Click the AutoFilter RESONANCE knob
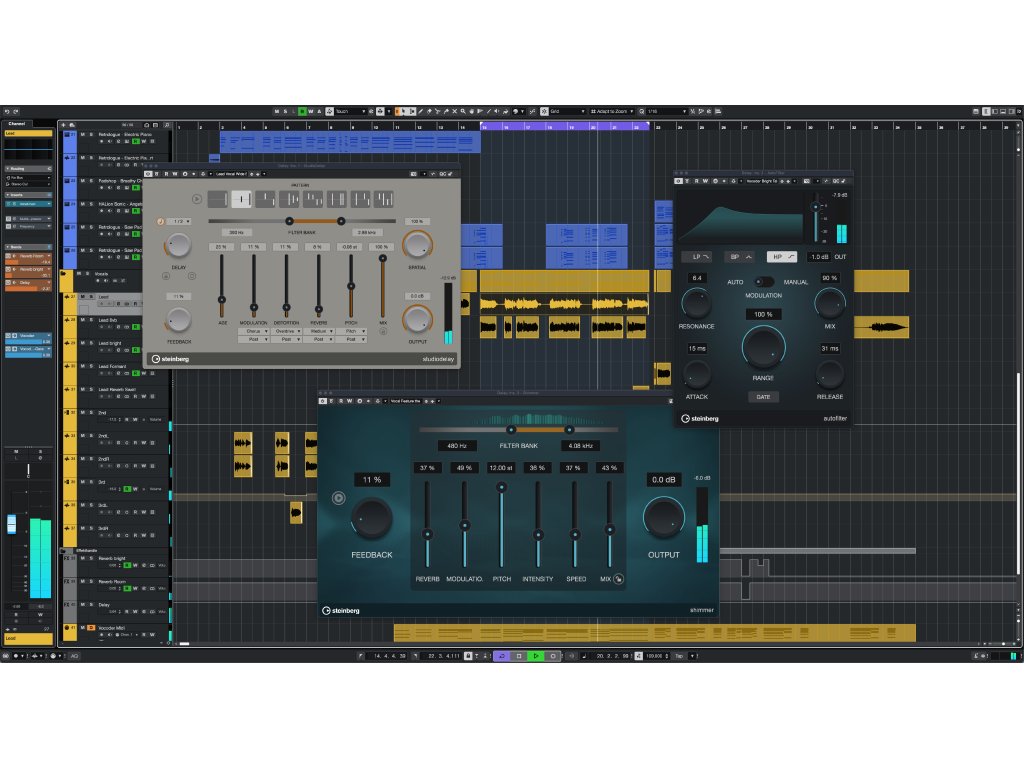The height and width of the screenshot is (768, 1024). pyautogui.click(x=697, y=303)
